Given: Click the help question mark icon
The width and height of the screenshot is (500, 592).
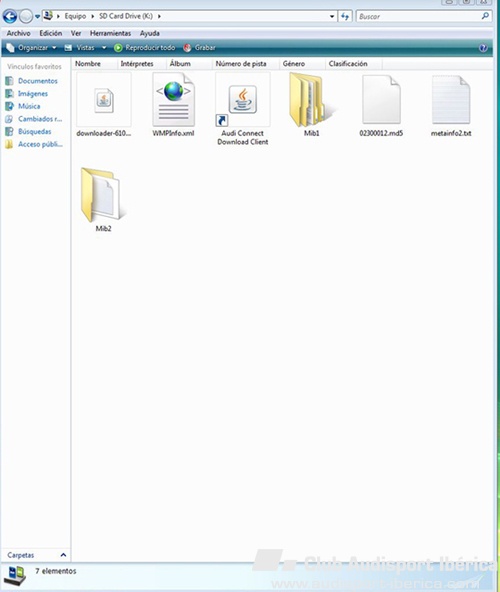Looking at the screenshot, I should pos(483,48).
